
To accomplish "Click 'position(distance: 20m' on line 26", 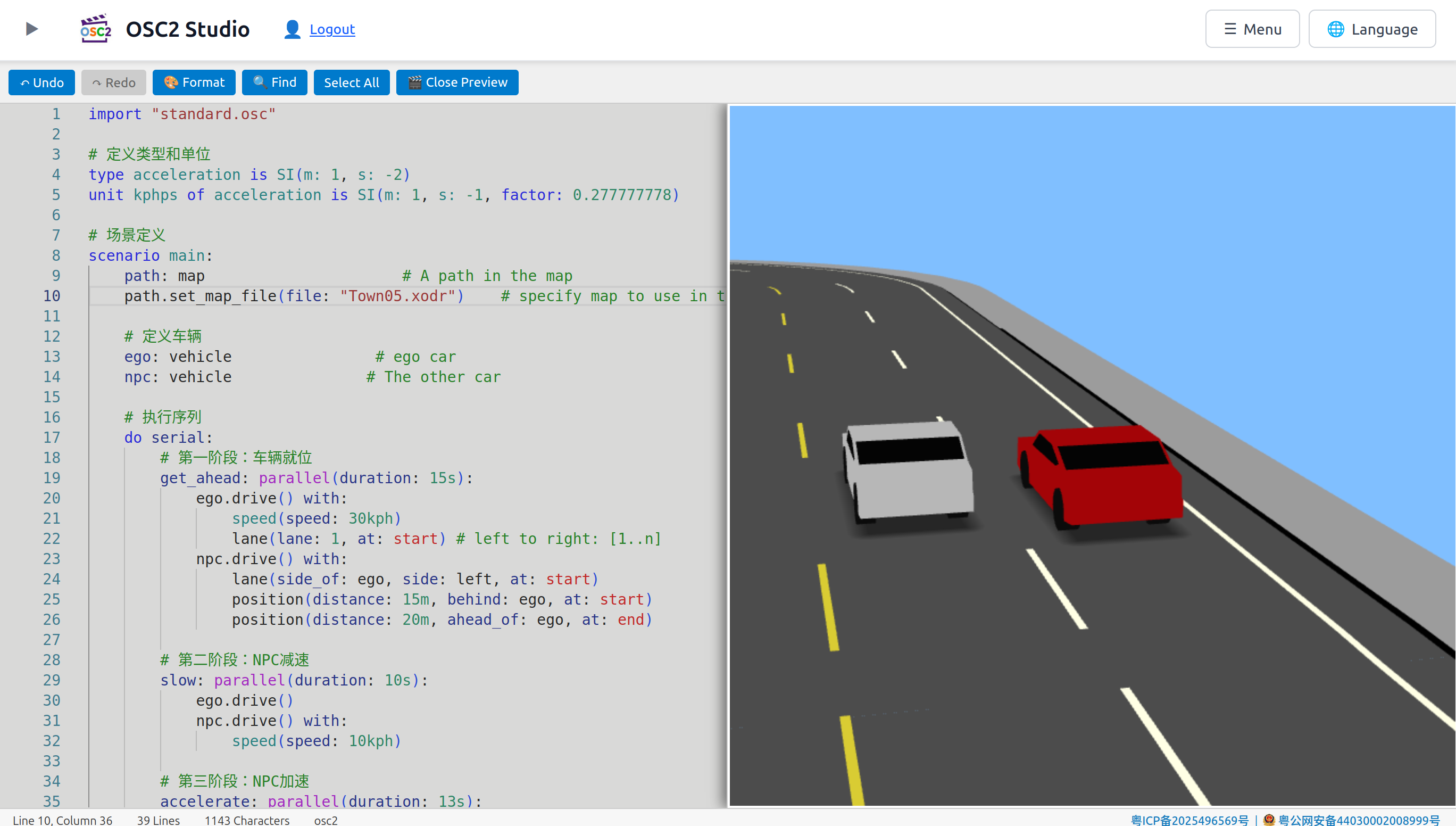I will pos(330,619).
